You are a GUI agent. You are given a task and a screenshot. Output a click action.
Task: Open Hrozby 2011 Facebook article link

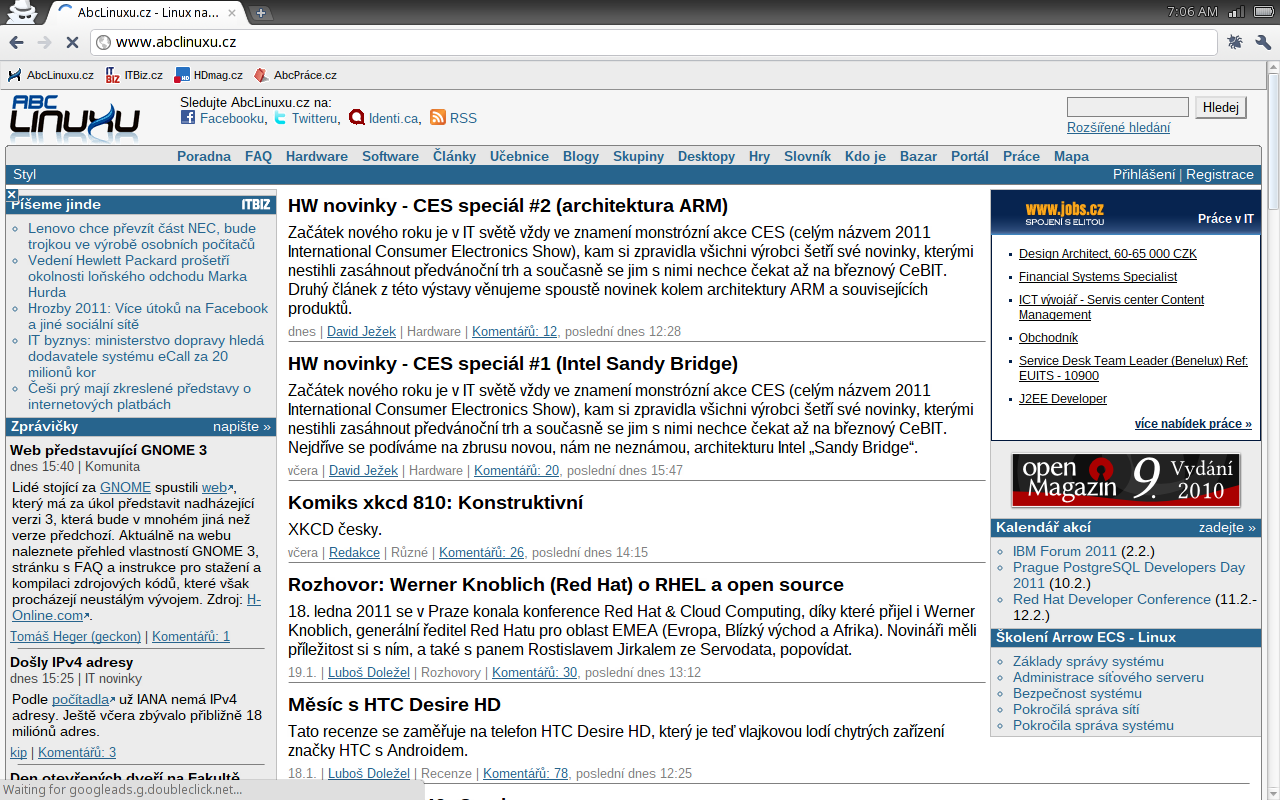[148, 316]
